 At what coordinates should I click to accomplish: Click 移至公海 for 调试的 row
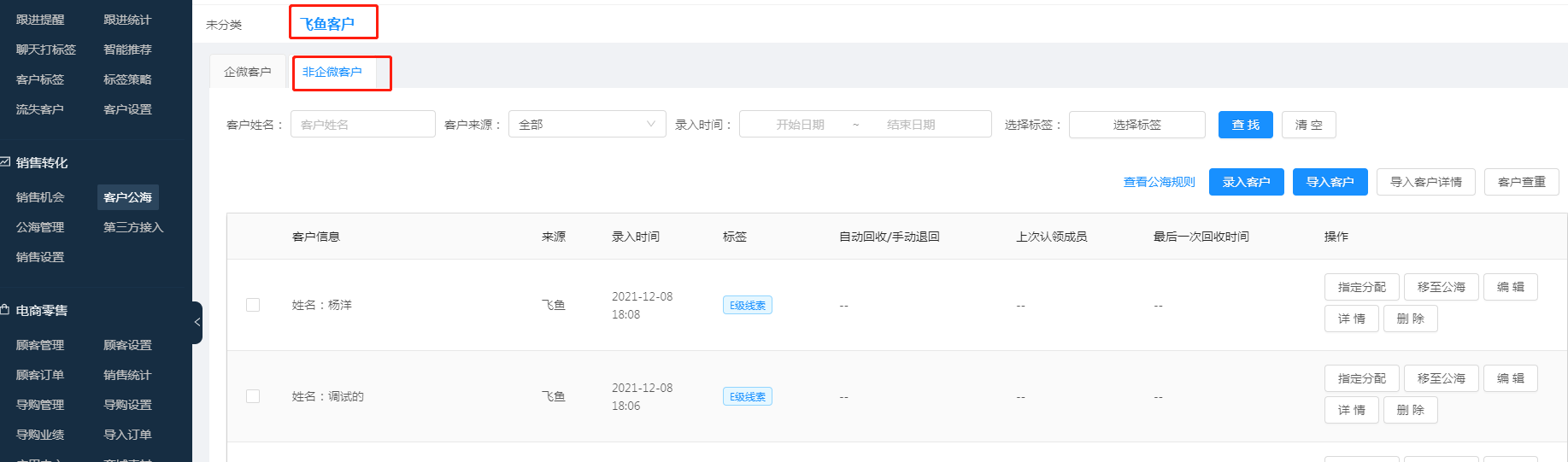click(x=1442, y=378)
